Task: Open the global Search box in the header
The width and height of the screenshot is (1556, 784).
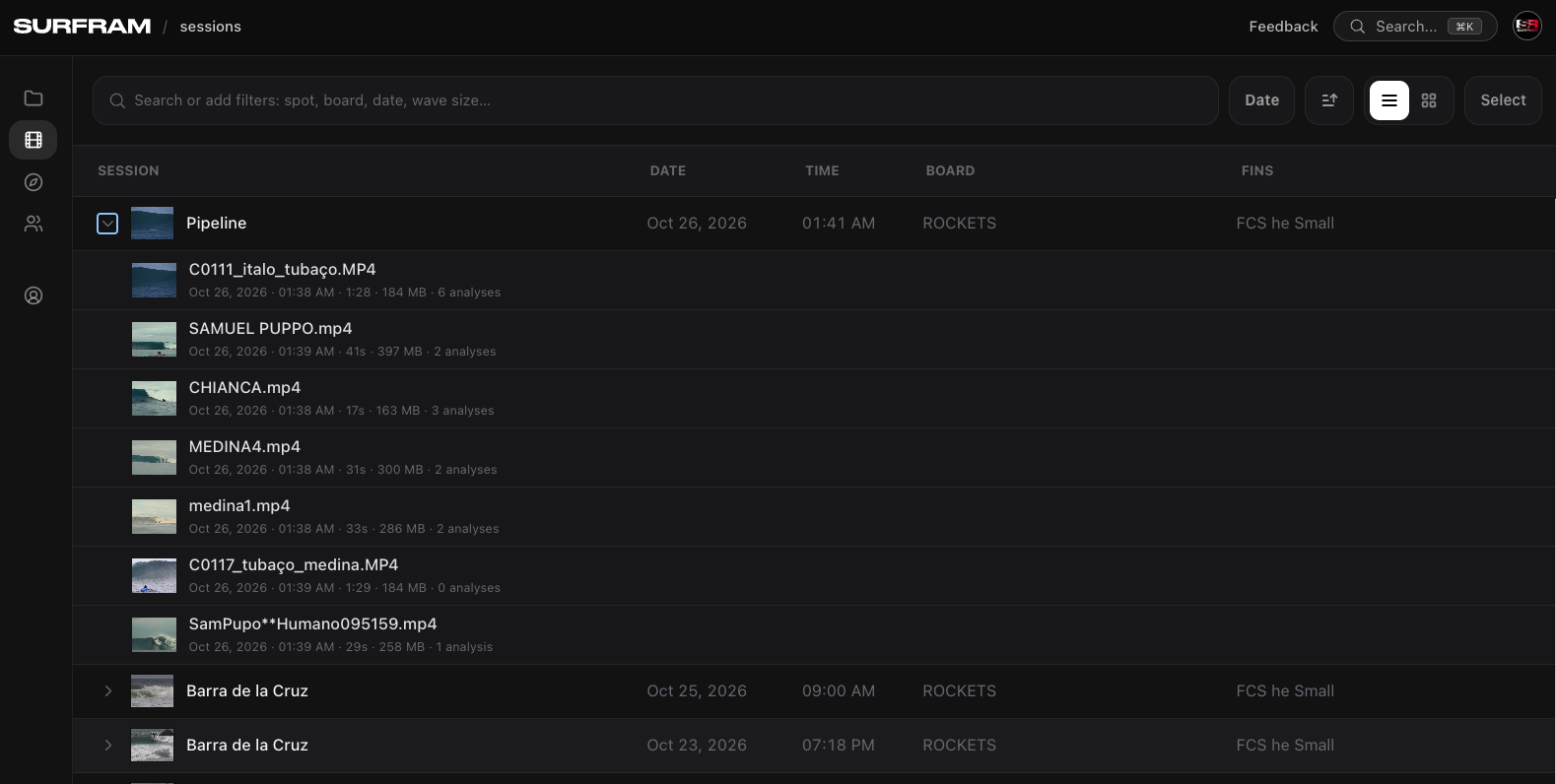Action: (1415, 27)
